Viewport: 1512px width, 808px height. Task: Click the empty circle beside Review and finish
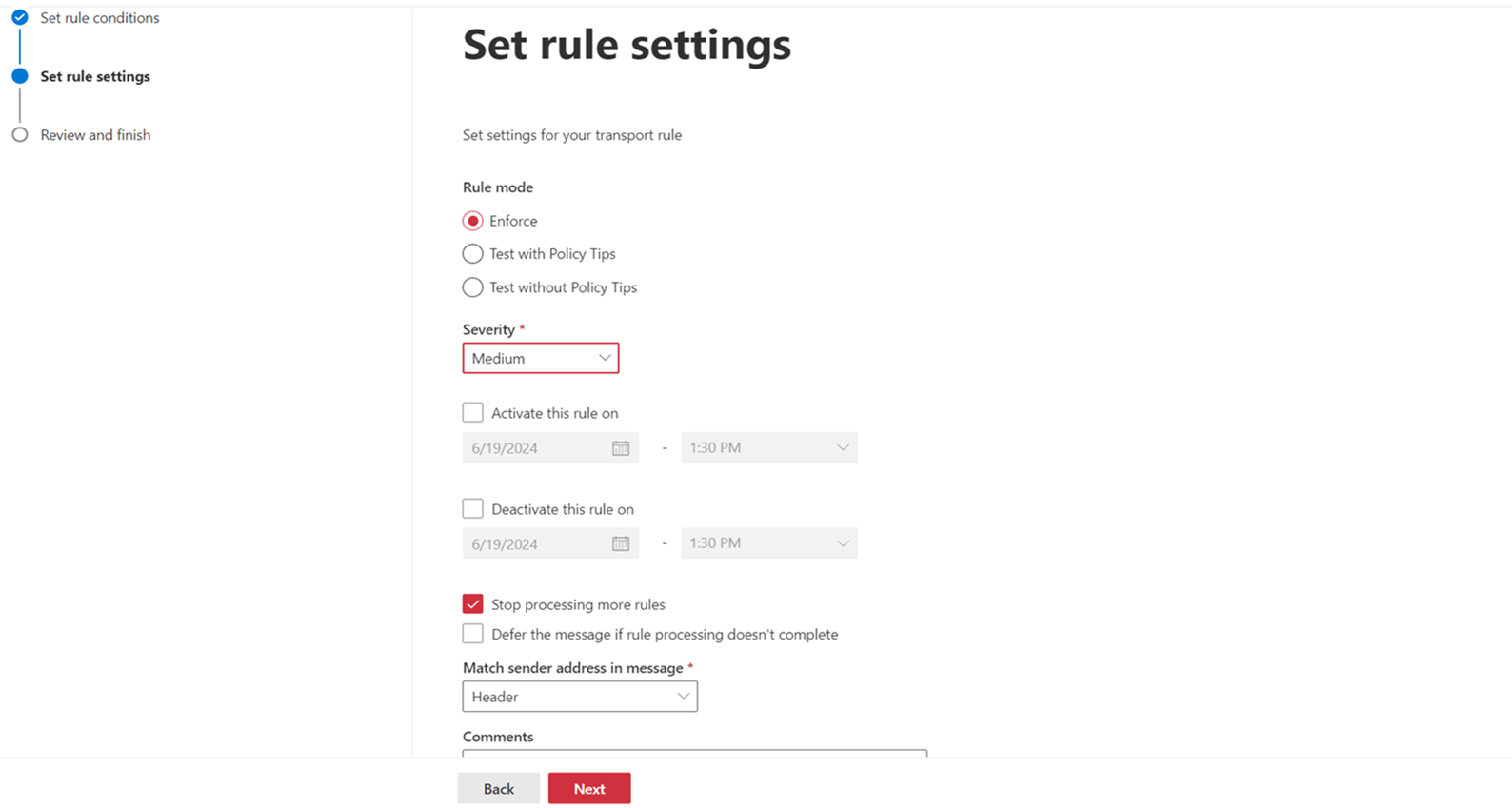(19, 134)
